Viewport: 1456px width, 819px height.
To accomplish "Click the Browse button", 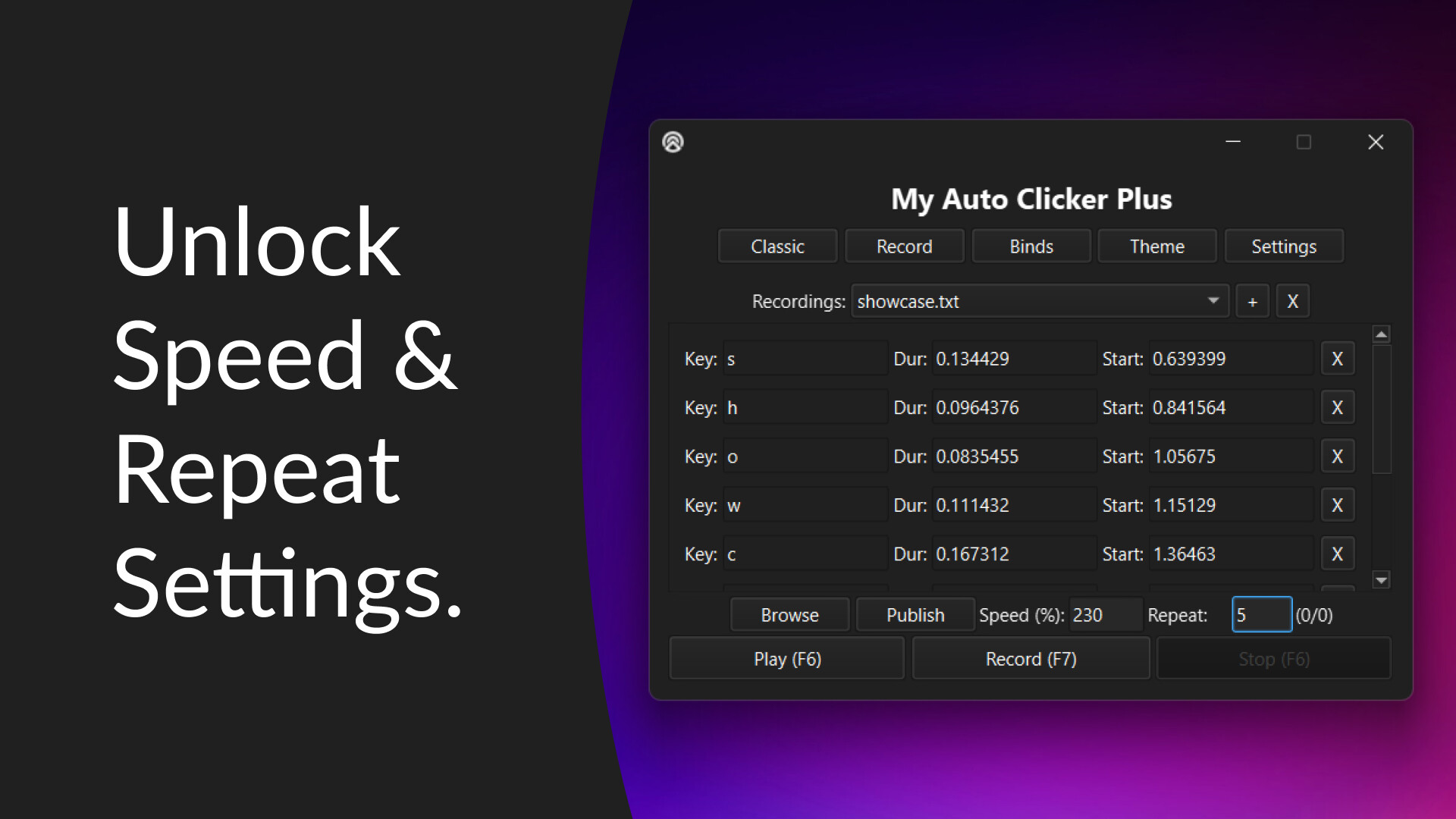I will 789,615.
